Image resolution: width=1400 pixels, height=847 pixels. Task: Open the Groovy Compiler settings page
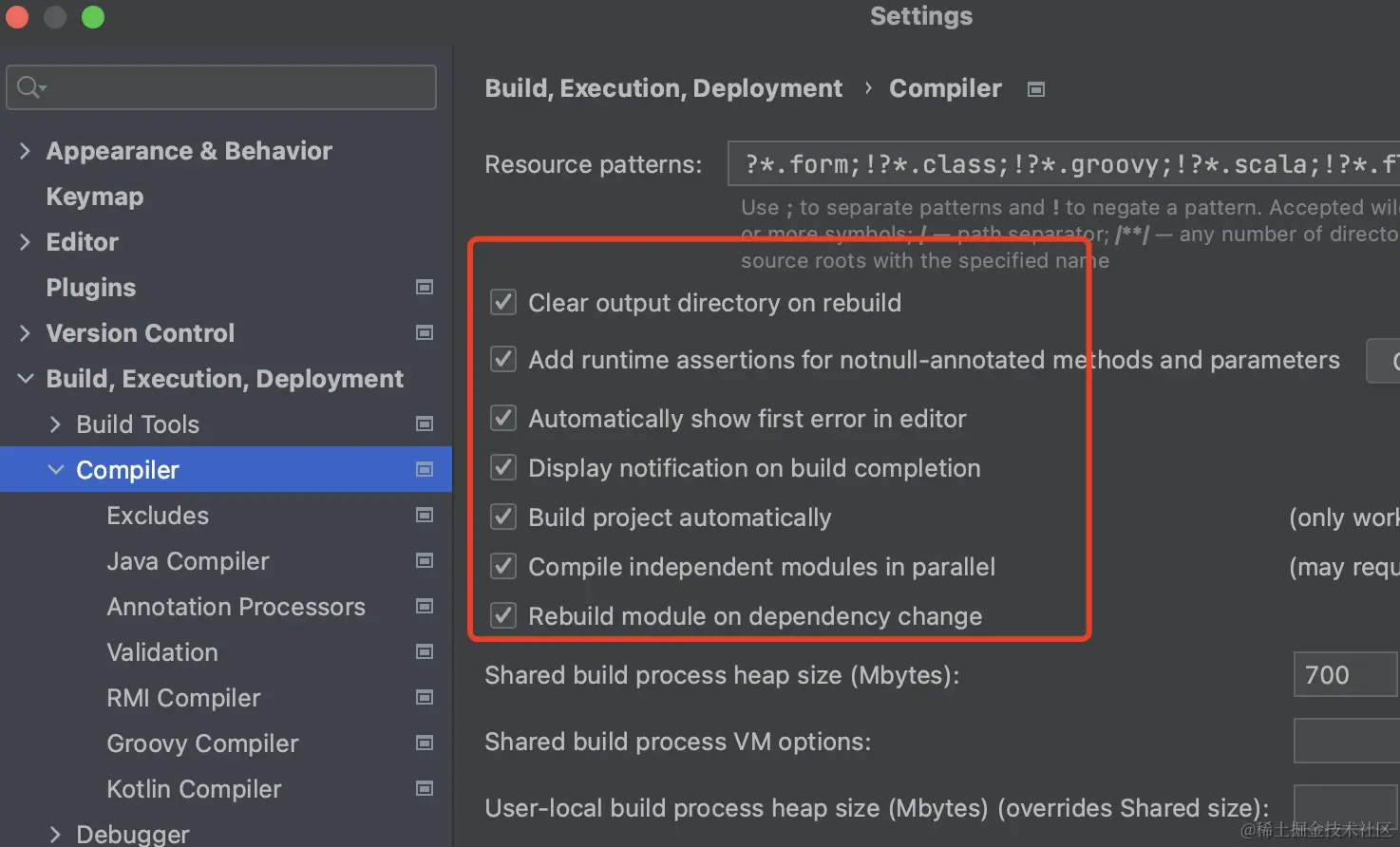tap(202, 743)
